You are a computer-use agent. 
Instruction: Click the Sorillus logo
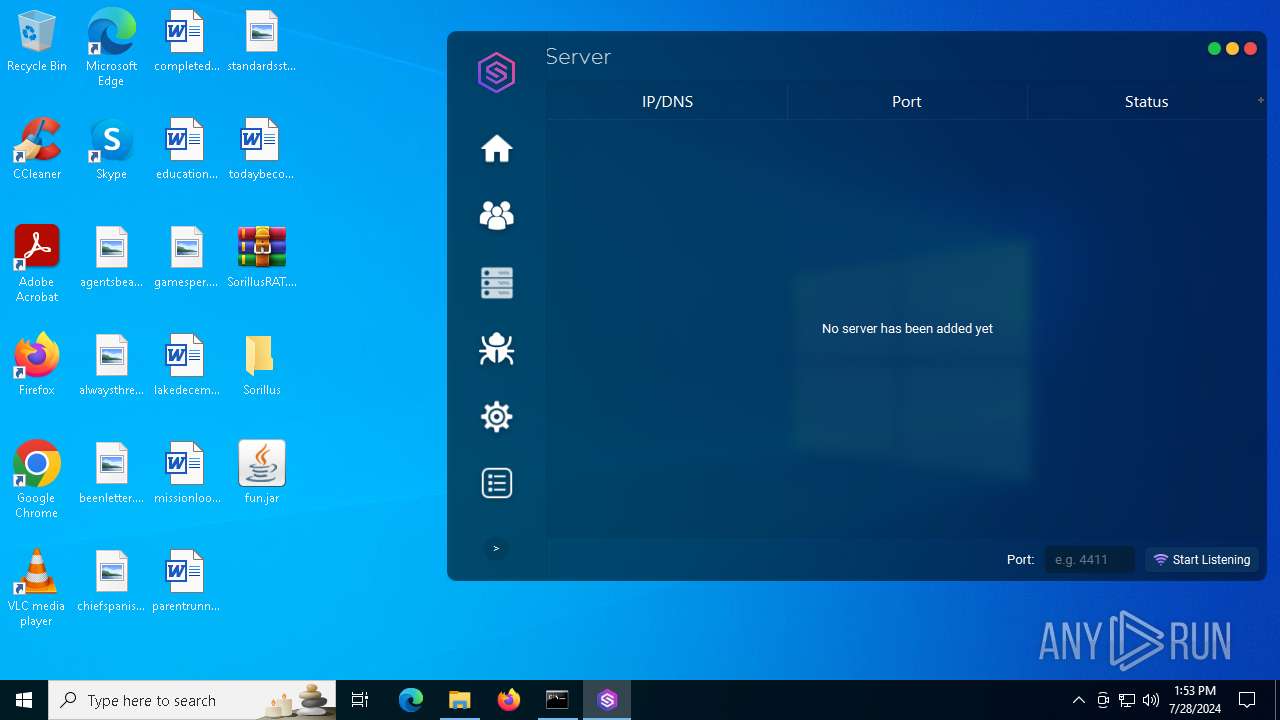(x=496, y=73)
